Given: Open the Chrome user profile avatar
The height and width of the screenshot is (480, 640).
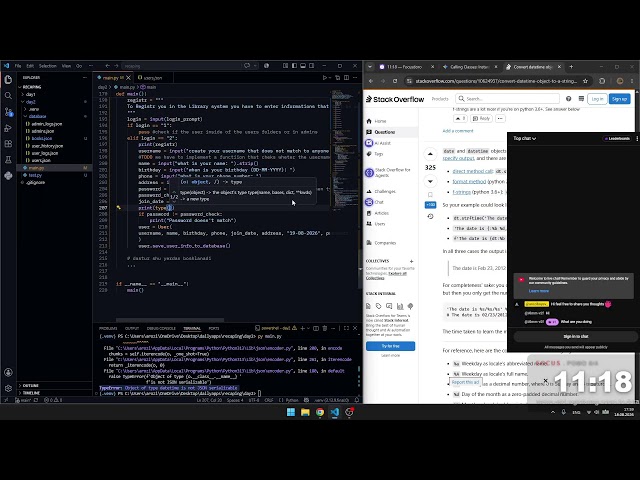Looking at the screenshot, I should pyautogui.click(x=620, y=81).
